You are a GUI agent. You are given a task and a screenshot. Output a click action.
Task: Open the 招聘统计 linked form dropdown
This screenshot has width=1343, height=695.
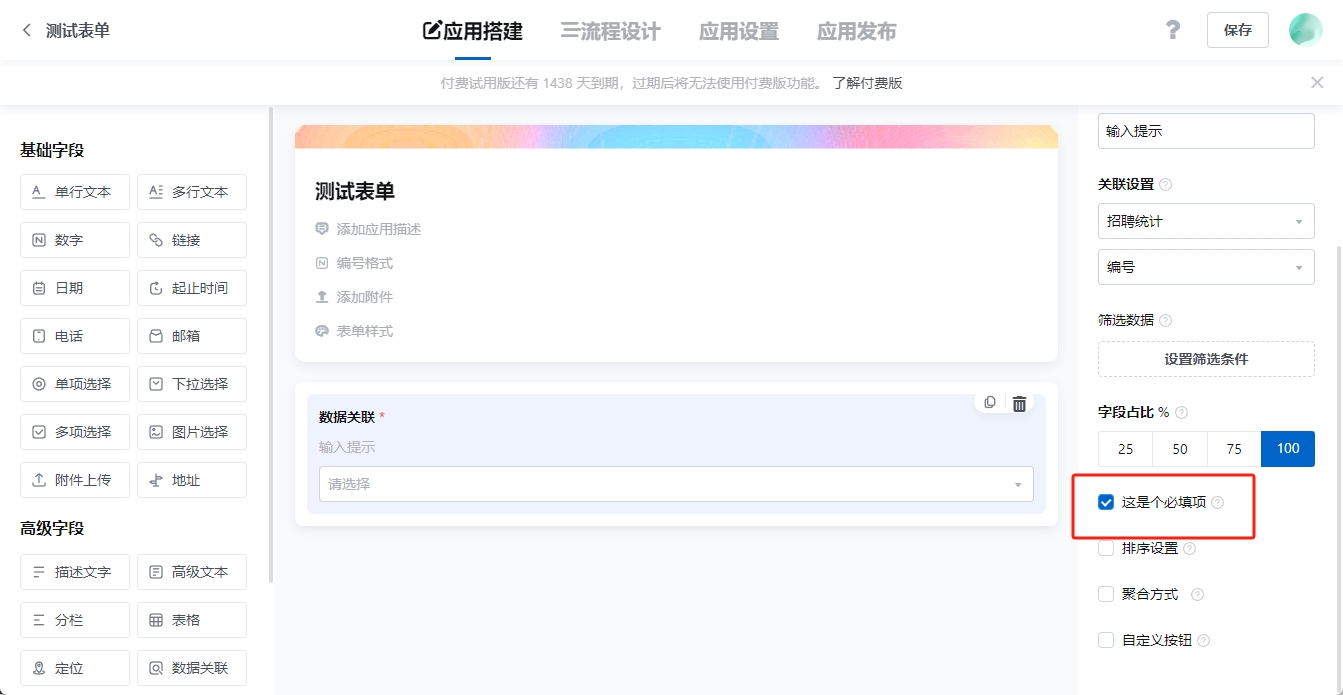click(1206, 220)
